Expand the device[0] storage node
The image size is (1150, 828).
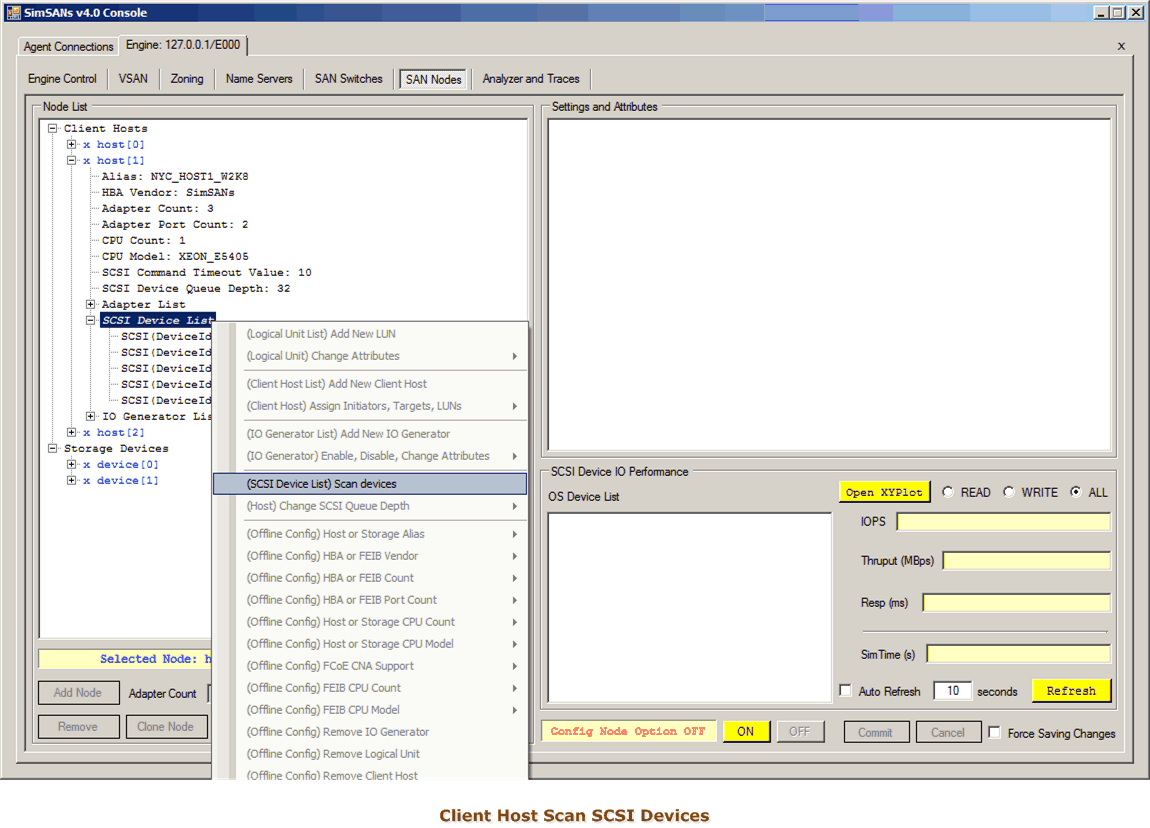(x=72, y=465)
